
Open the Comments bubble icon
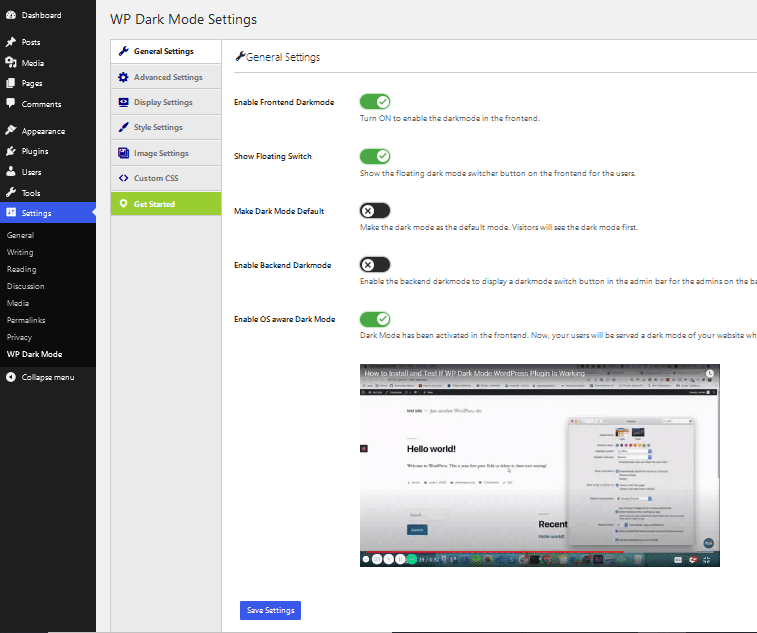11,103
